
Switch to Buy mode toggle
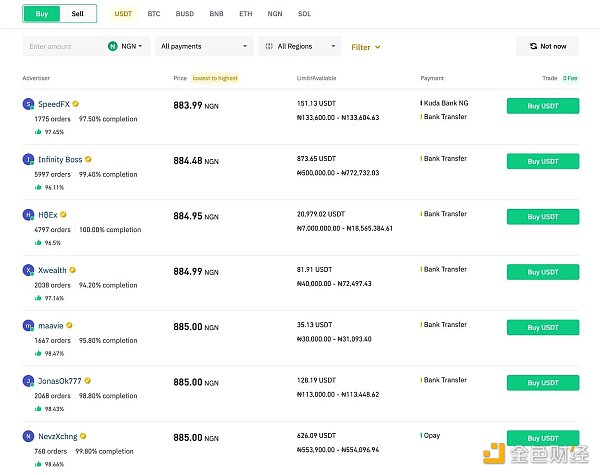pyautogui.click(x=41, y=14)
